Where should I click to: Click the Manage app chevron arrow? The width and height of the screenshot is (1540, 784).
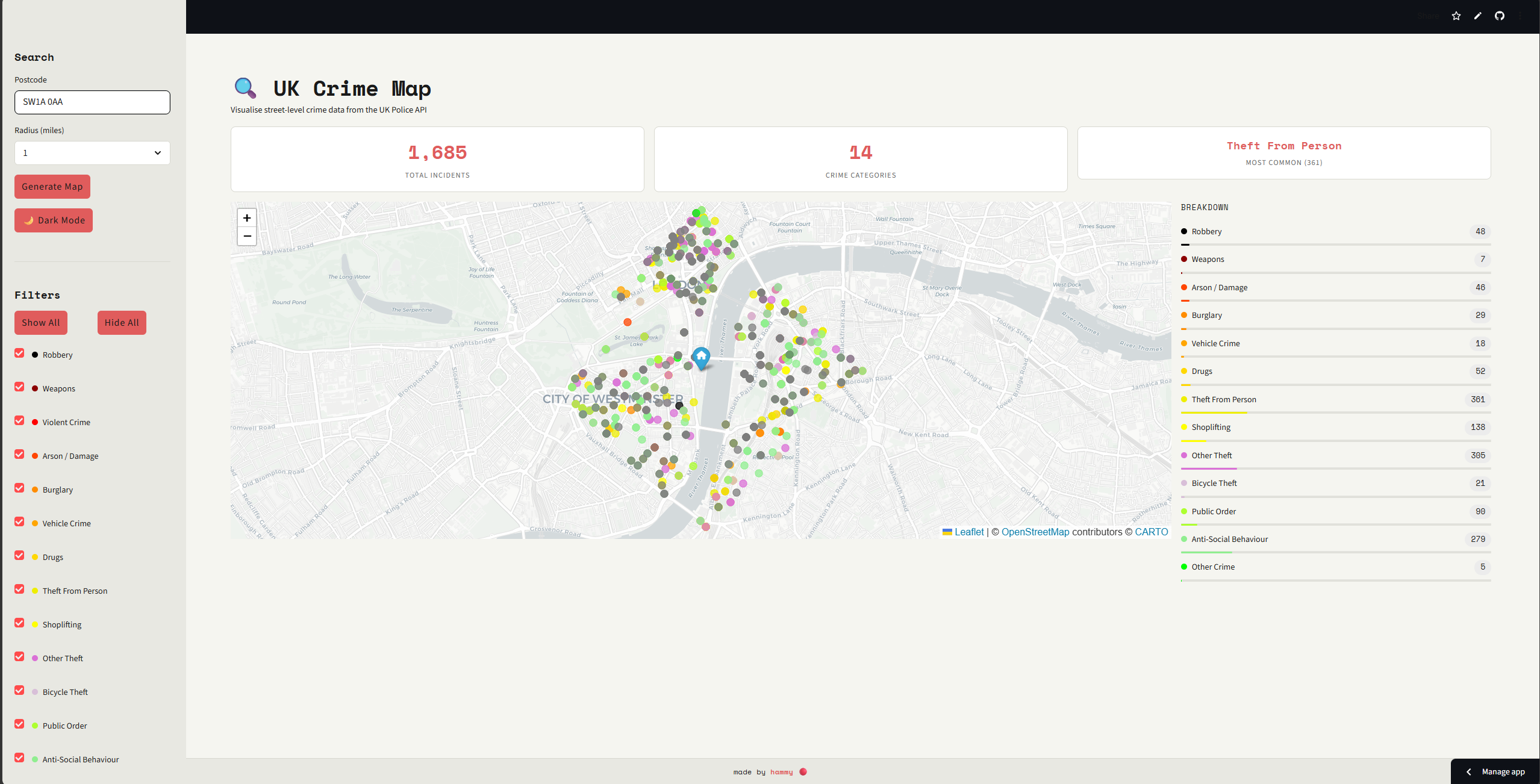click(1468, 771)
